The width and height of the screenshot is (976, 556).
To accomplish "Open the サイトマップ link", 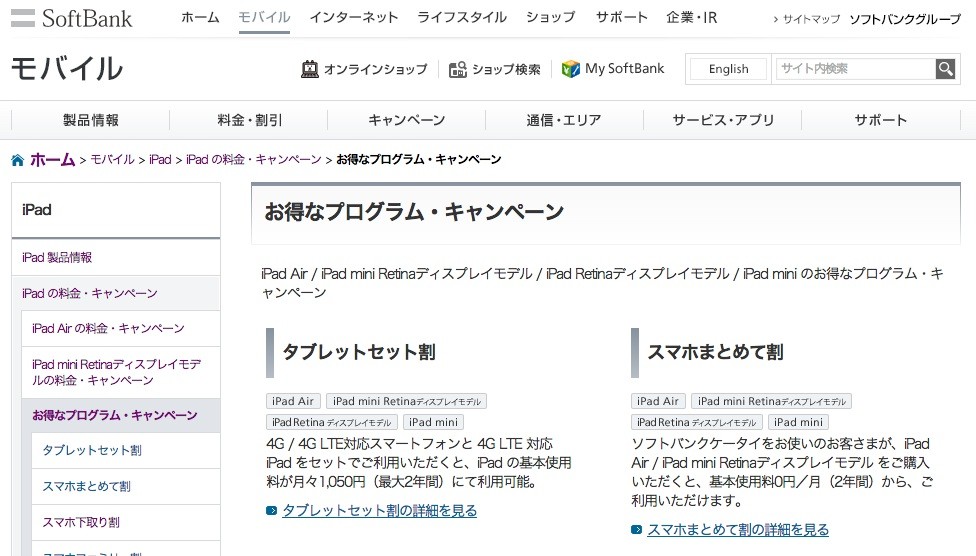I will pyautogui.click(x=811, y=19).
